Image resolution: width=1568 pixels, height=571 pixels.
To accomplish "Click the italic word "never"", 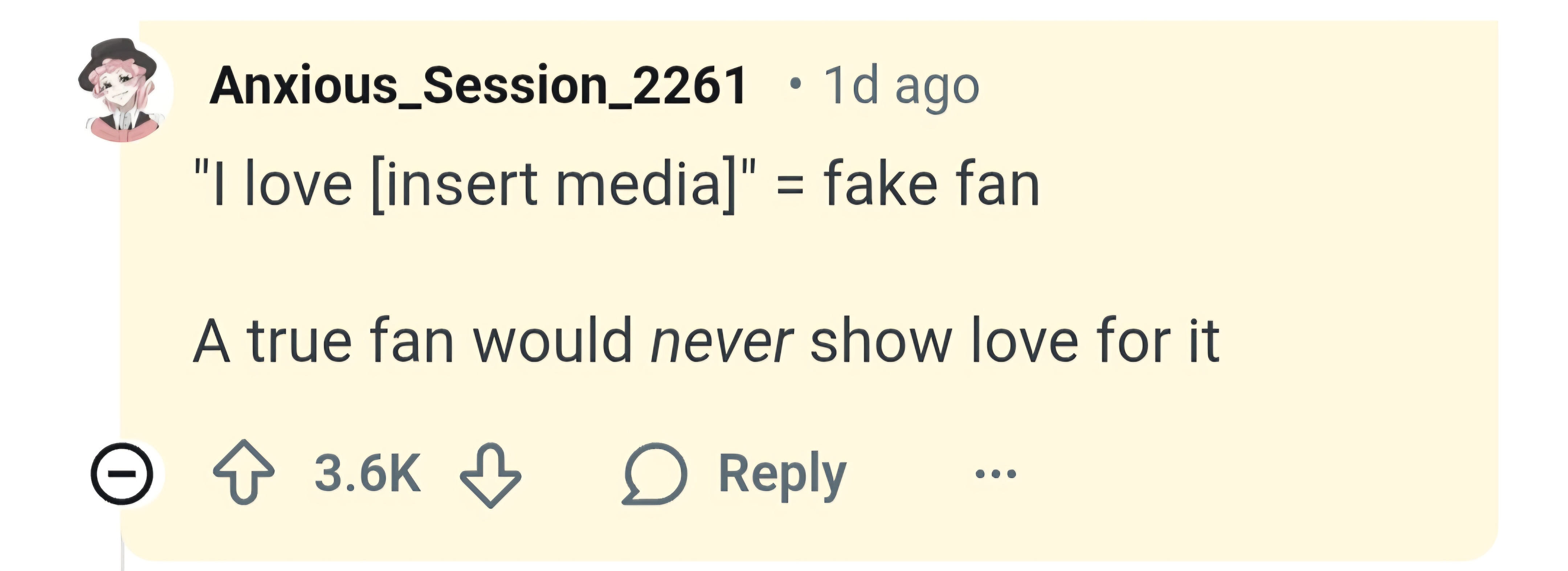I will pos(721,341).
